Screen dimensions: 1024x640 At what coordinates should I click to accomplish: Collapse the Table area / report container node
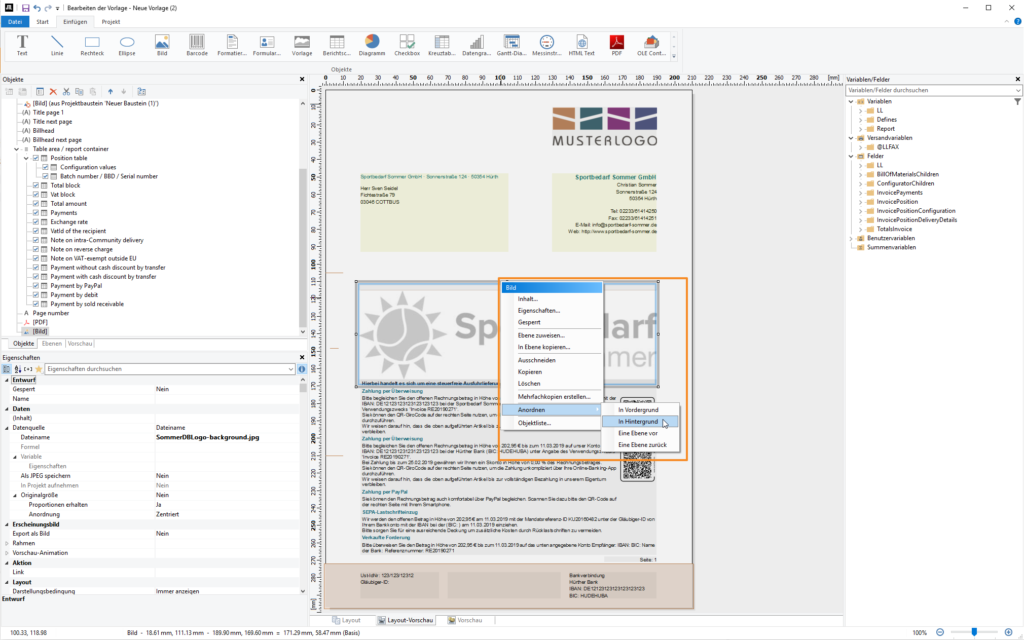(16, 149)
